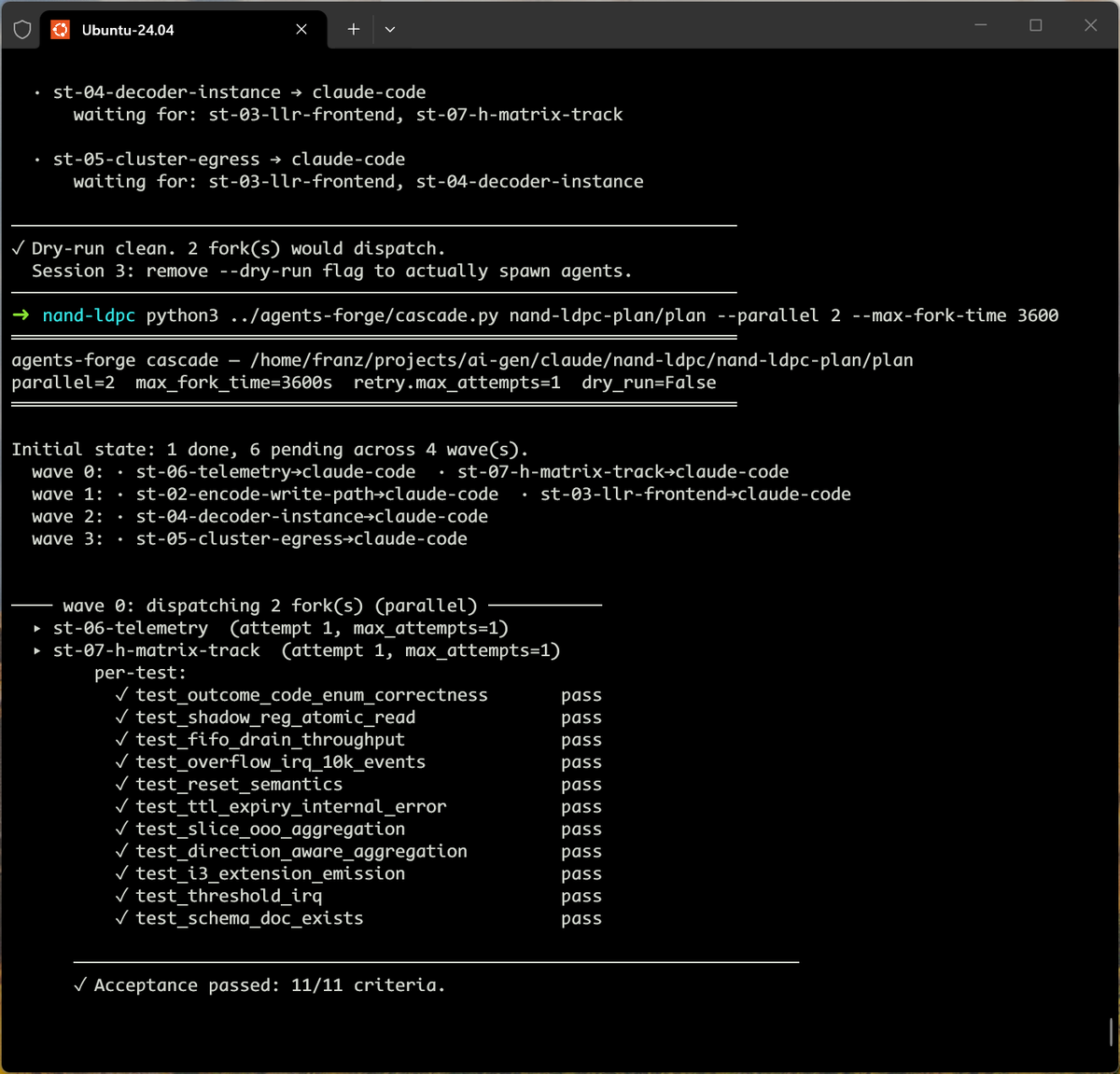This screenshot has height=1074, width=1120.
Task: Click 'Dry-run clean. 2 fork(s) would dispatch.'
Action: tap(239, 249)
